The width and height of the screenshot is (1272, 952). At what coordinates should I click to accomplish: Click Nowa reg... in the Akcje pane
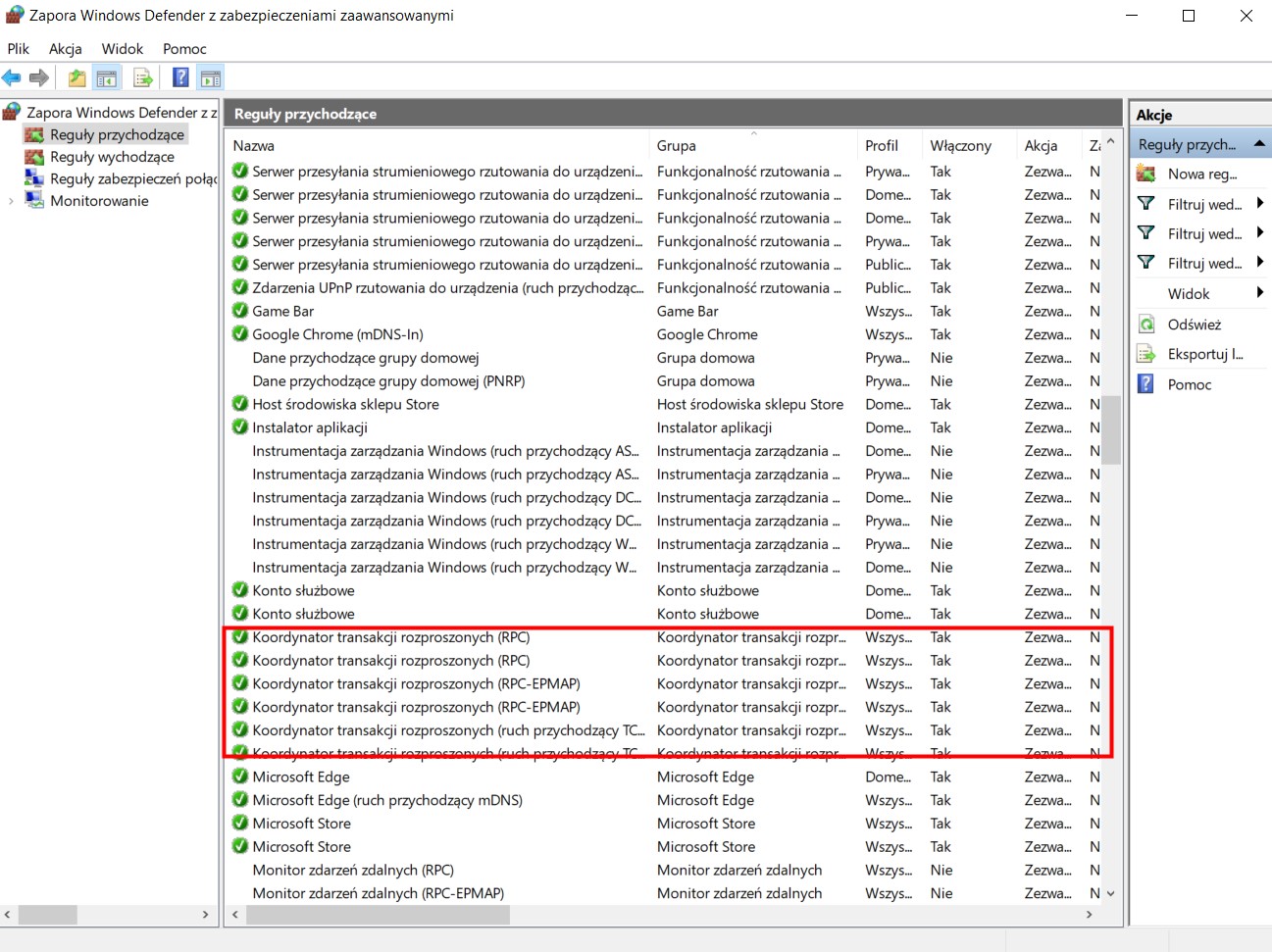click(1201, 174)
